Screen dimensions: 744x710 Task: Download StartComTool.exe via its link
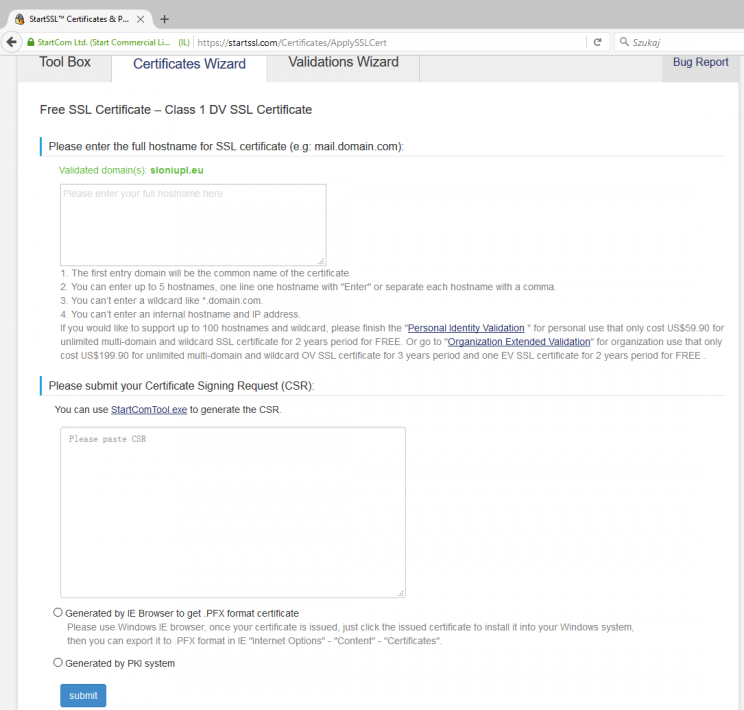click(x=149, y=410)
